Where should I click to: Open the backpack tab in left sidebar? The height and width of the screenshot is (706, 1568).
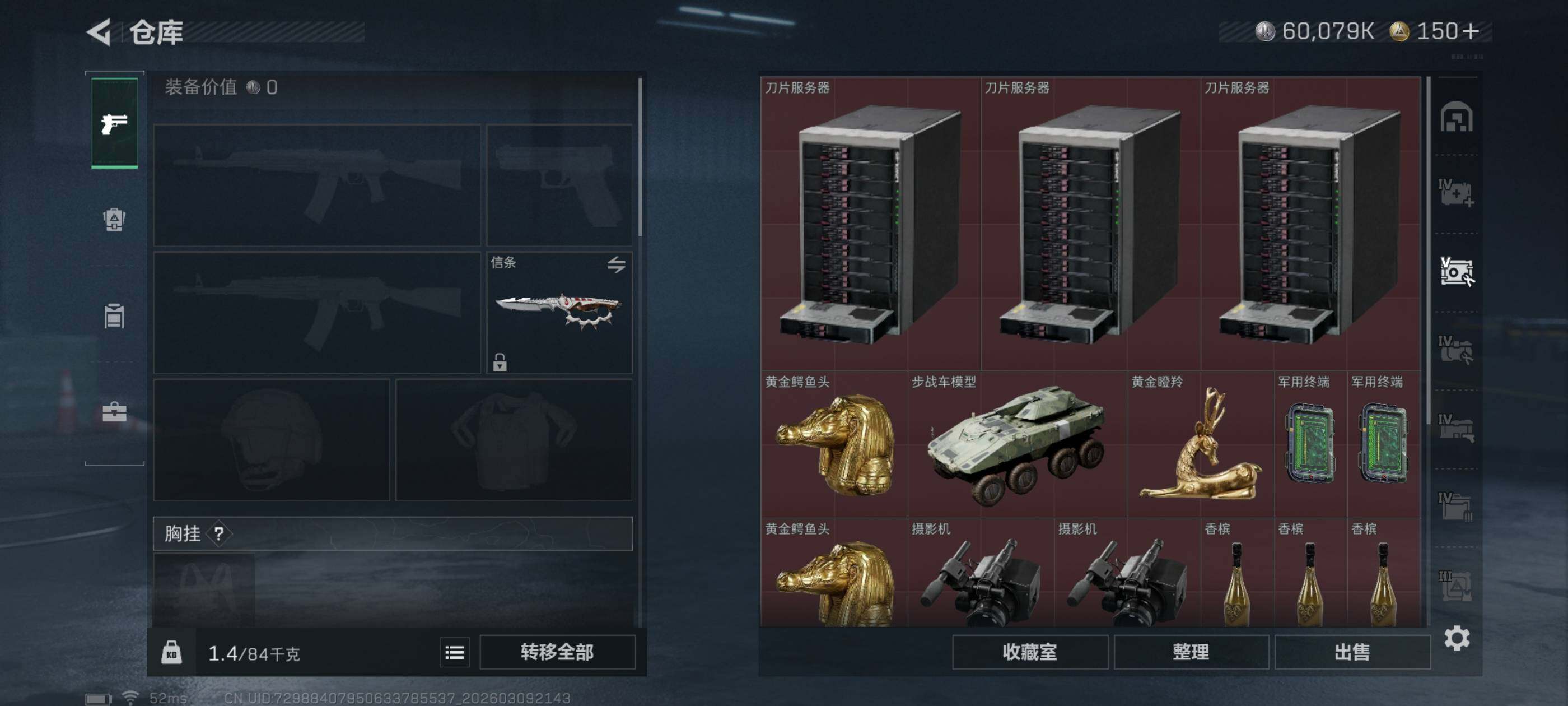tap(114, 219)
